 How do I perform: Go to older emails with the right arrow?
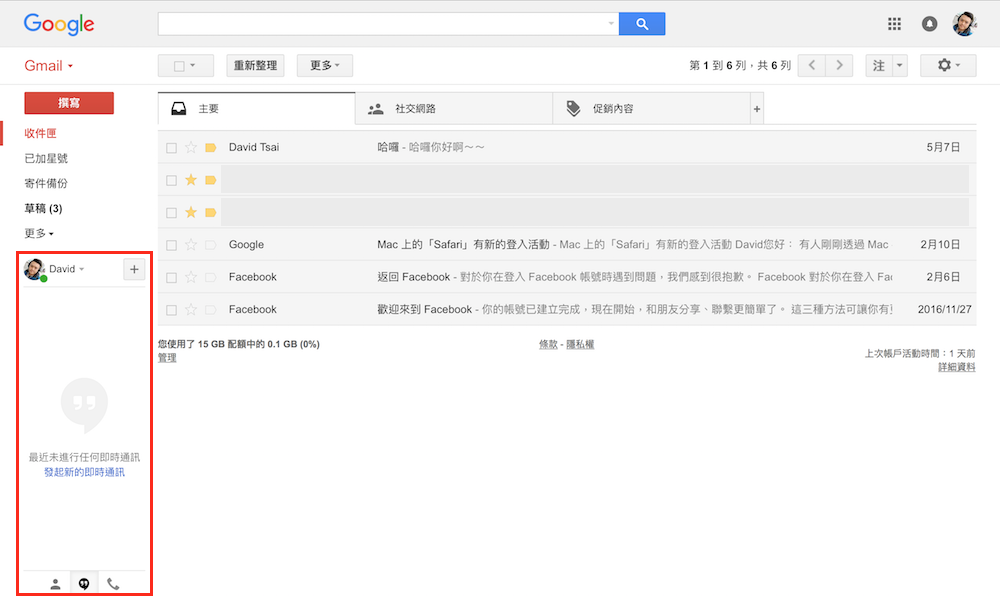pyautogui.click(x=838, y=64)
